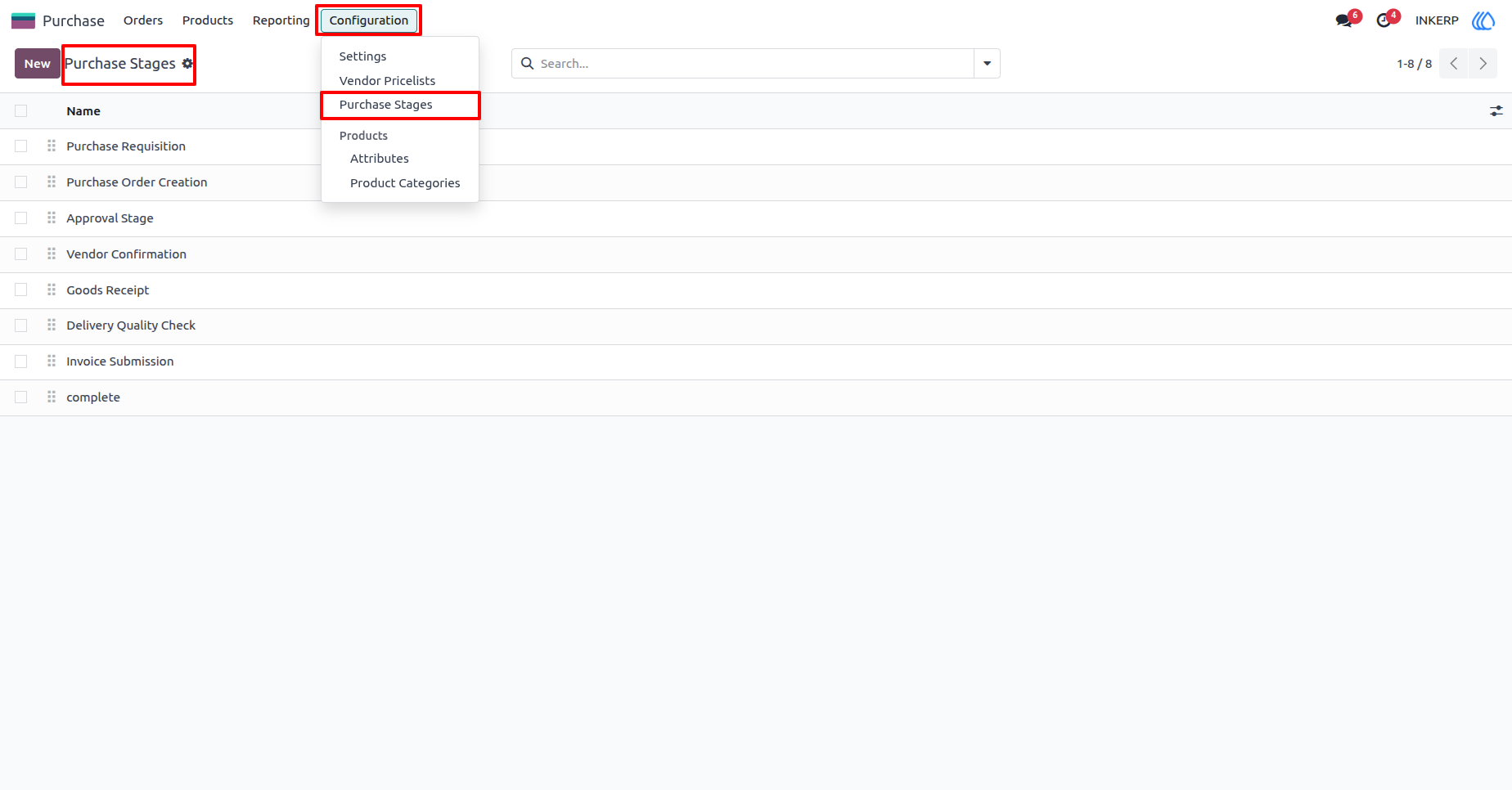Grab drag handle of Vendor Confirmation row

52,254
